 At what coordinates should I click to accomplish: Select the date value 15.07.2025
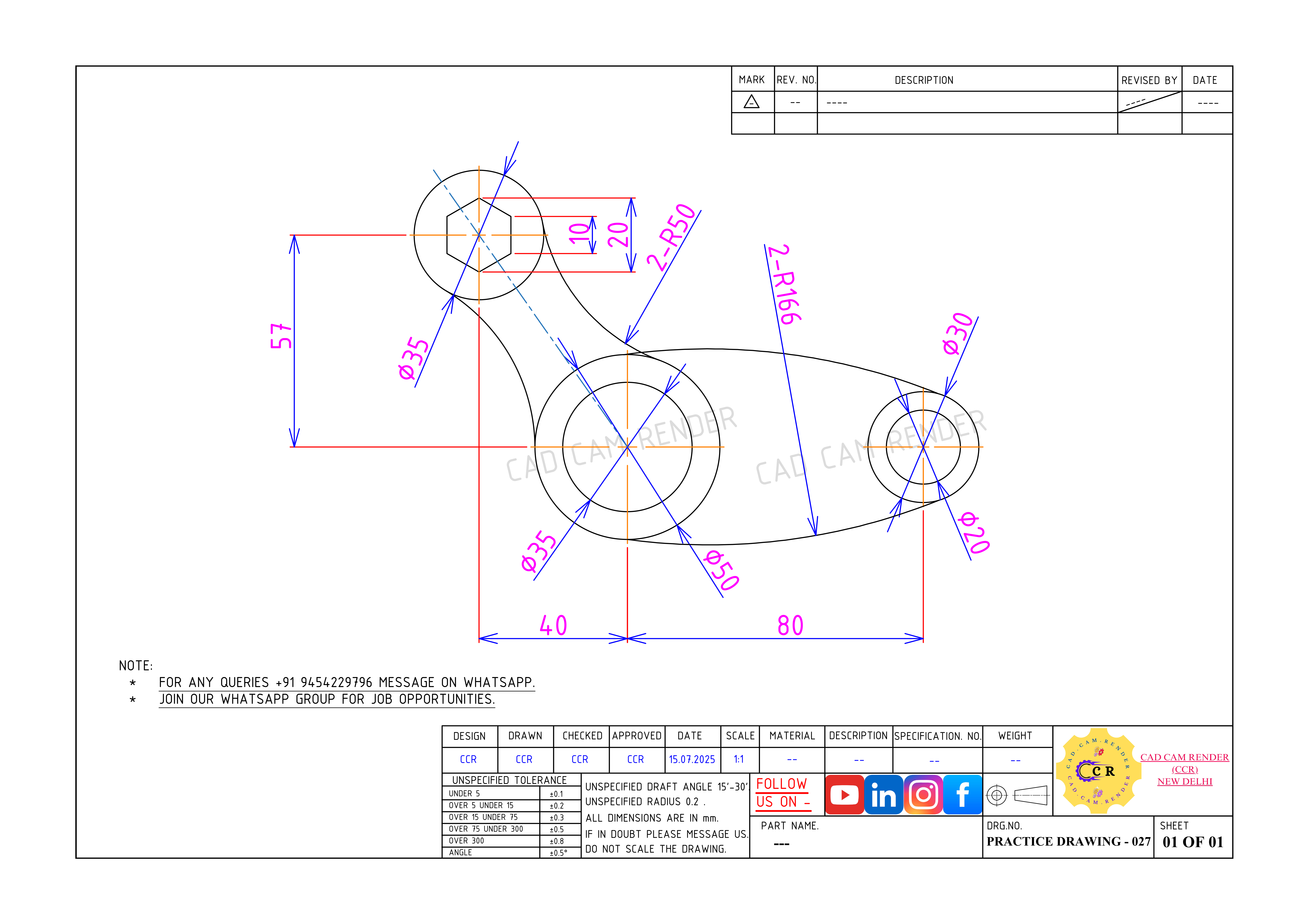click(692, 759)
